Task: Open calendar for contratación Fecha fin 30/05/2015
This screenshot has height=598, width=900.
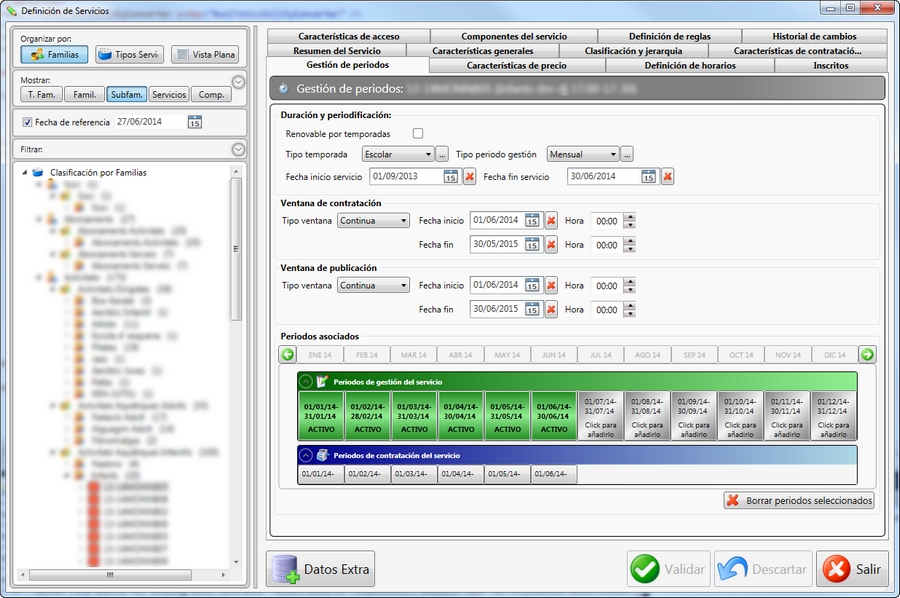Action: (x=532, y=244)
